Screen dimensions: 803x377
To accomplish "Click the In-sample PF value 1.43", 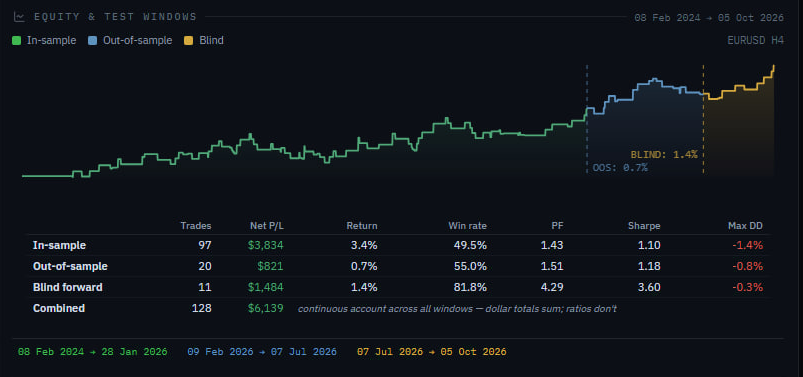I will [x=552, y=245].
